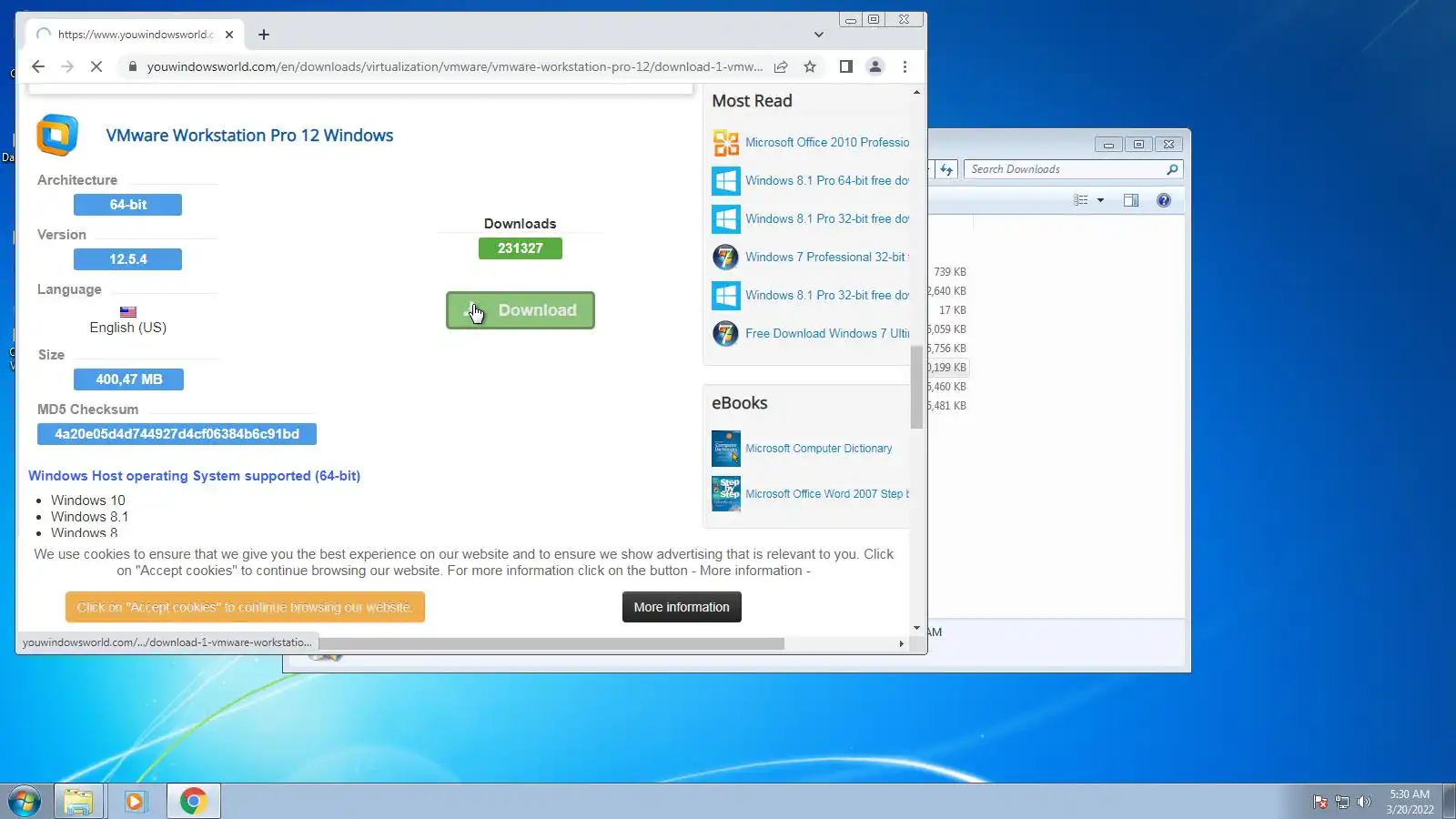Image resolution: width=1456 pixels, height=819 pixels.
Task: Open Microsoft Office 2010 Professional link
Action: 827,142
